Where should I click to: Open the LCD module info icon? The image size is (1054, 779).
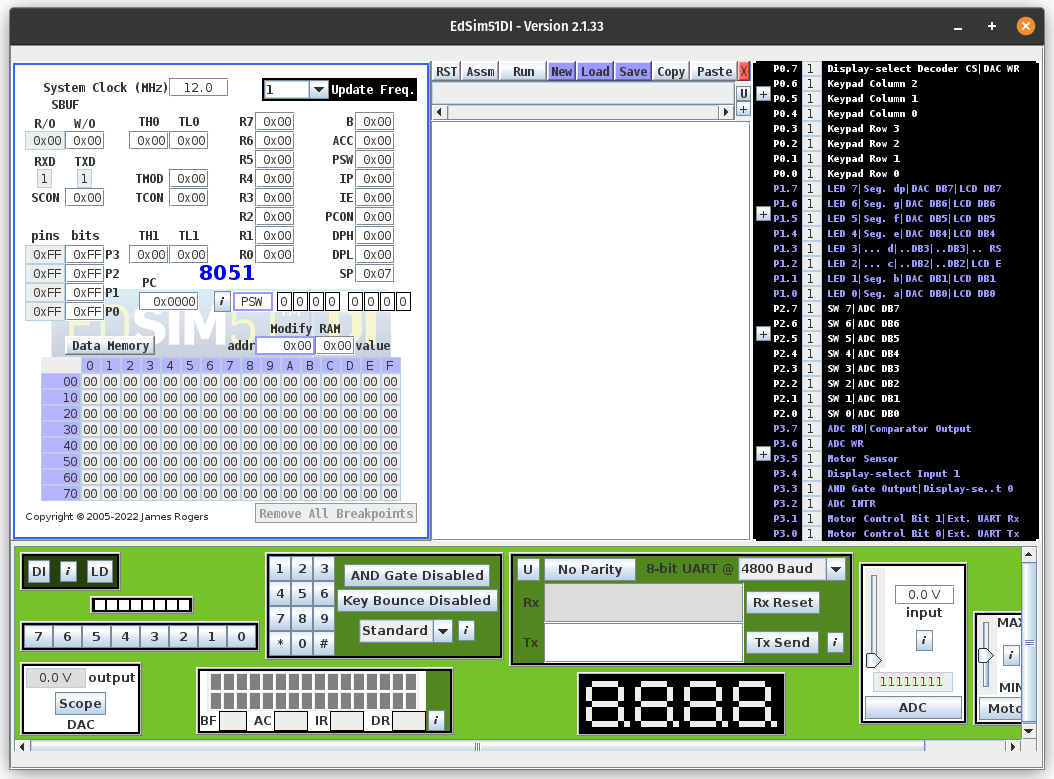pos(436,720)
